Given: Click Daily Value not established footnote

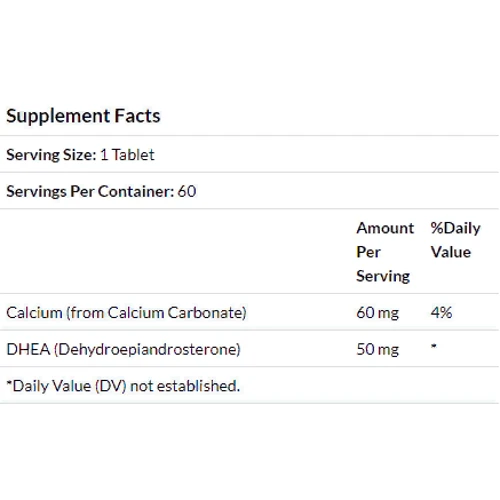Looking at the screenshot, I should point(123,386).
